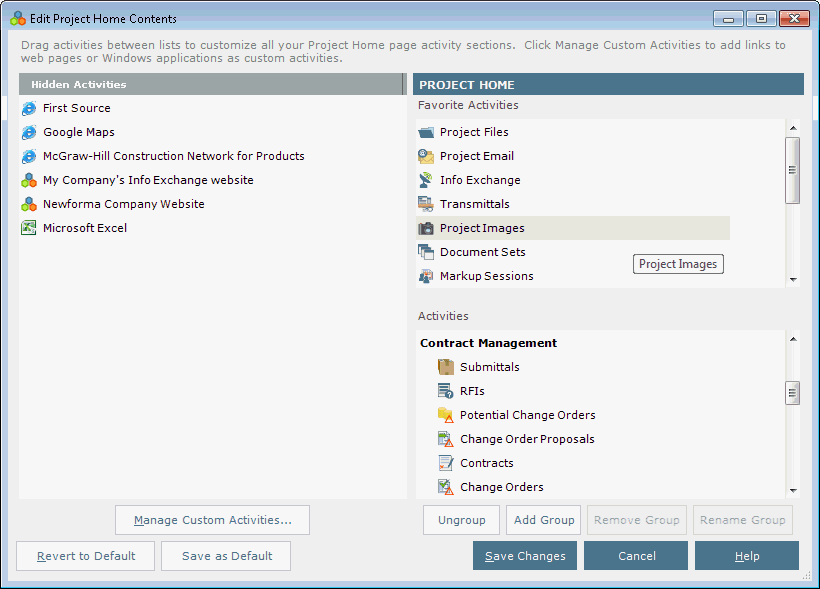820x589 pixels.
Task: Select Project Files favorite activity
Action: click(474, 132)
